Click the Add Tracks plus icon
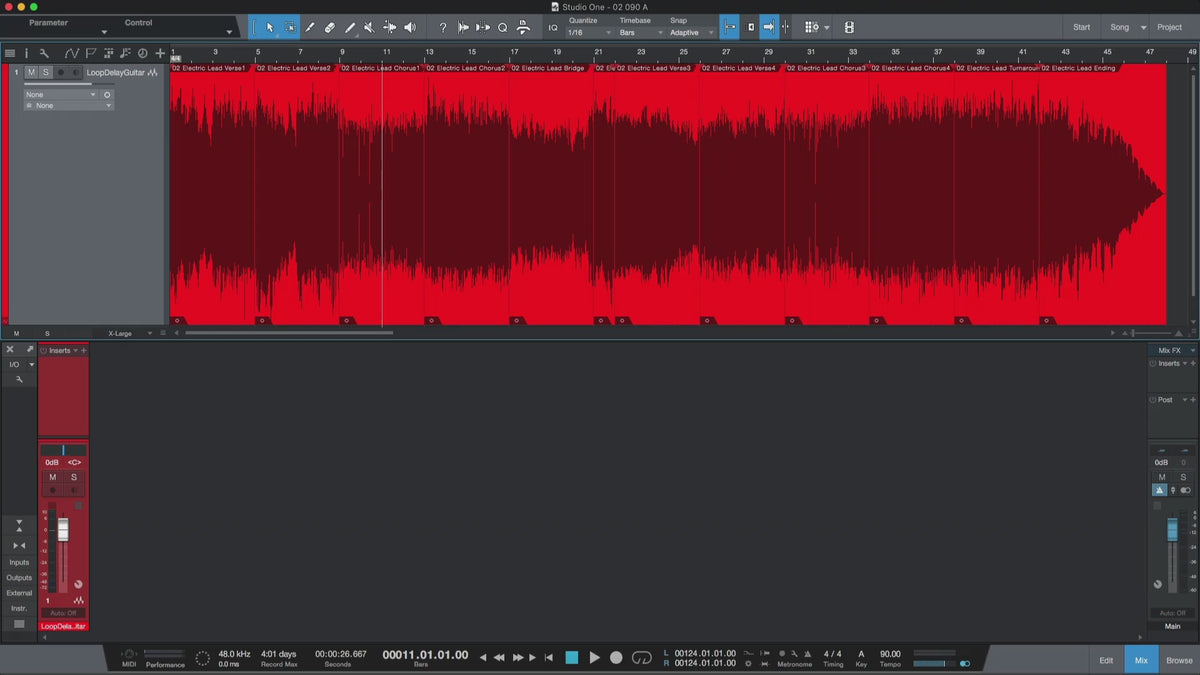 click(x=159, y=53)
